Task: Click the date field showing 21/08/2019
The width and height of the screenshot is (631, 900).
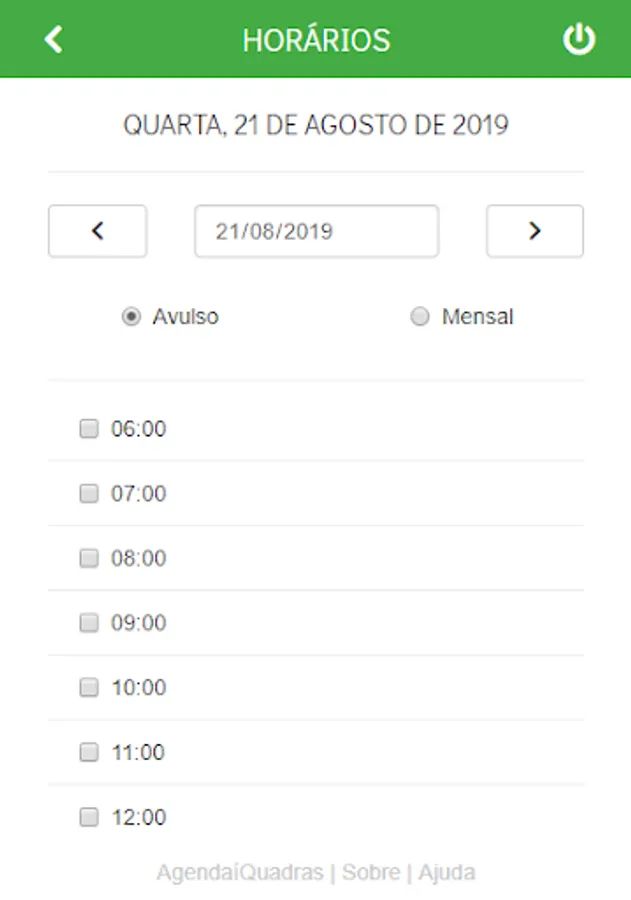Action: (x=316, y=231)
